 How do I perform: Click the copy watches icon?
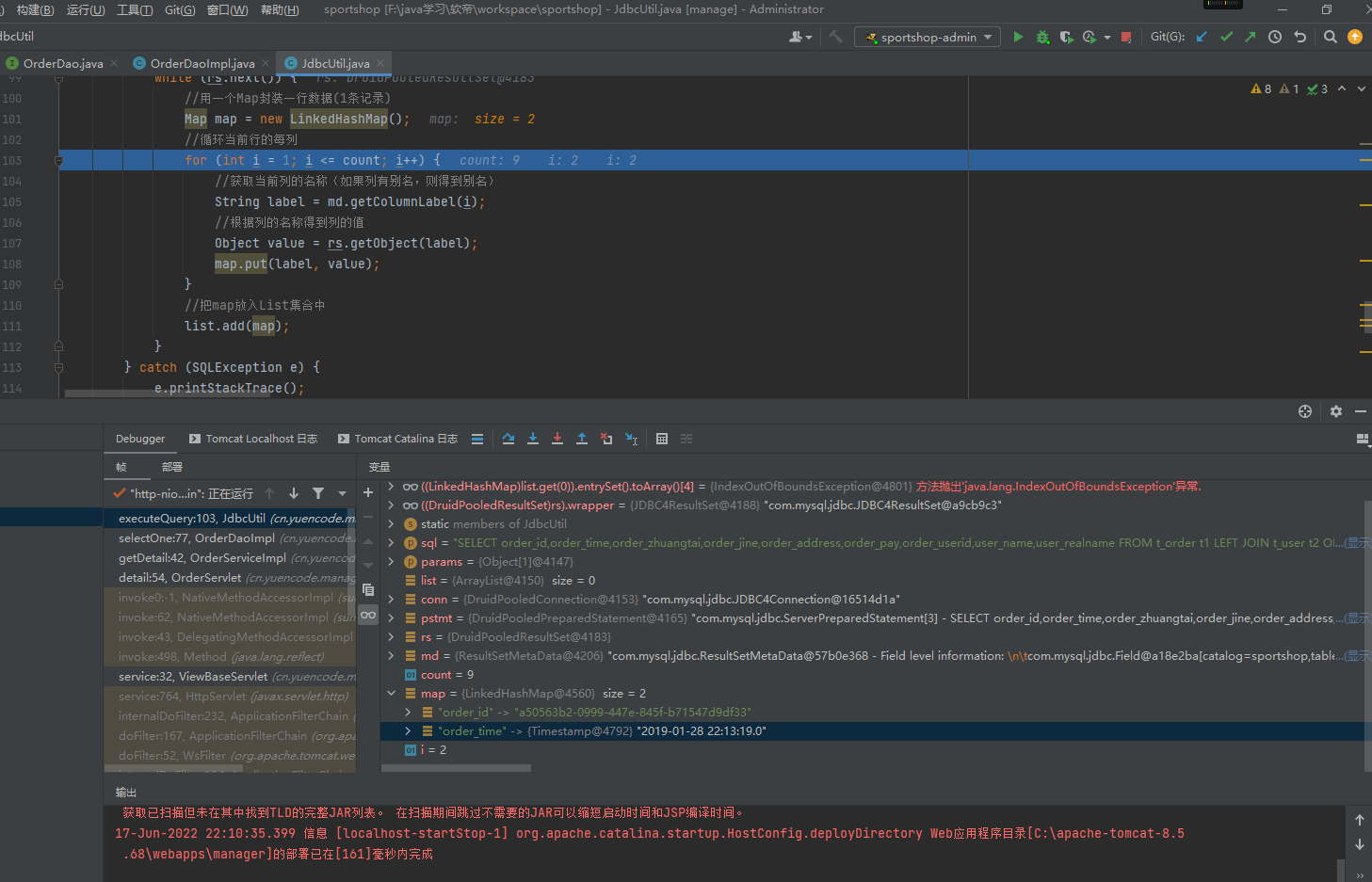368,589
